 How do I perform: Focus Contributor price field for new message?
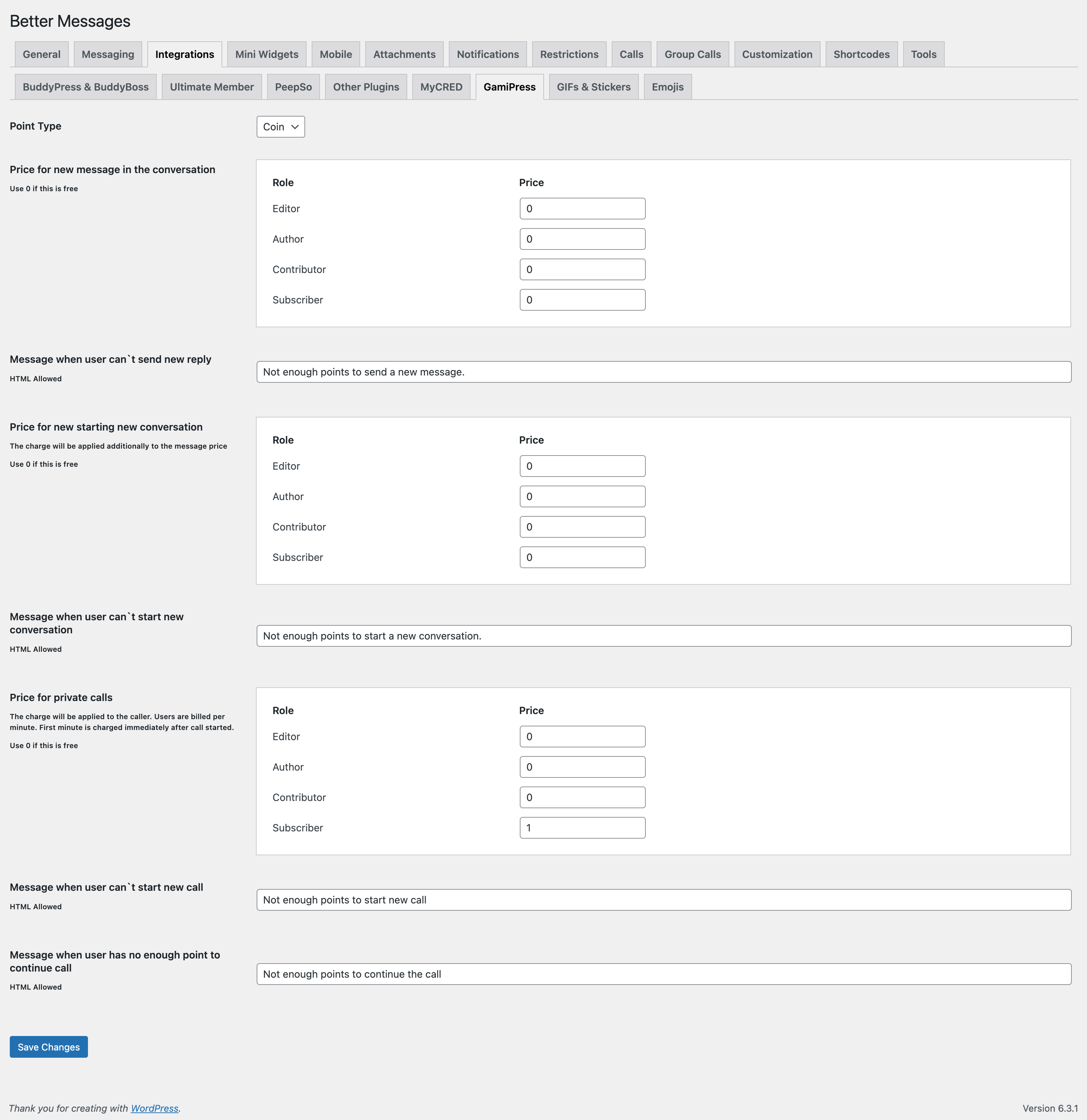click(583, 269)
